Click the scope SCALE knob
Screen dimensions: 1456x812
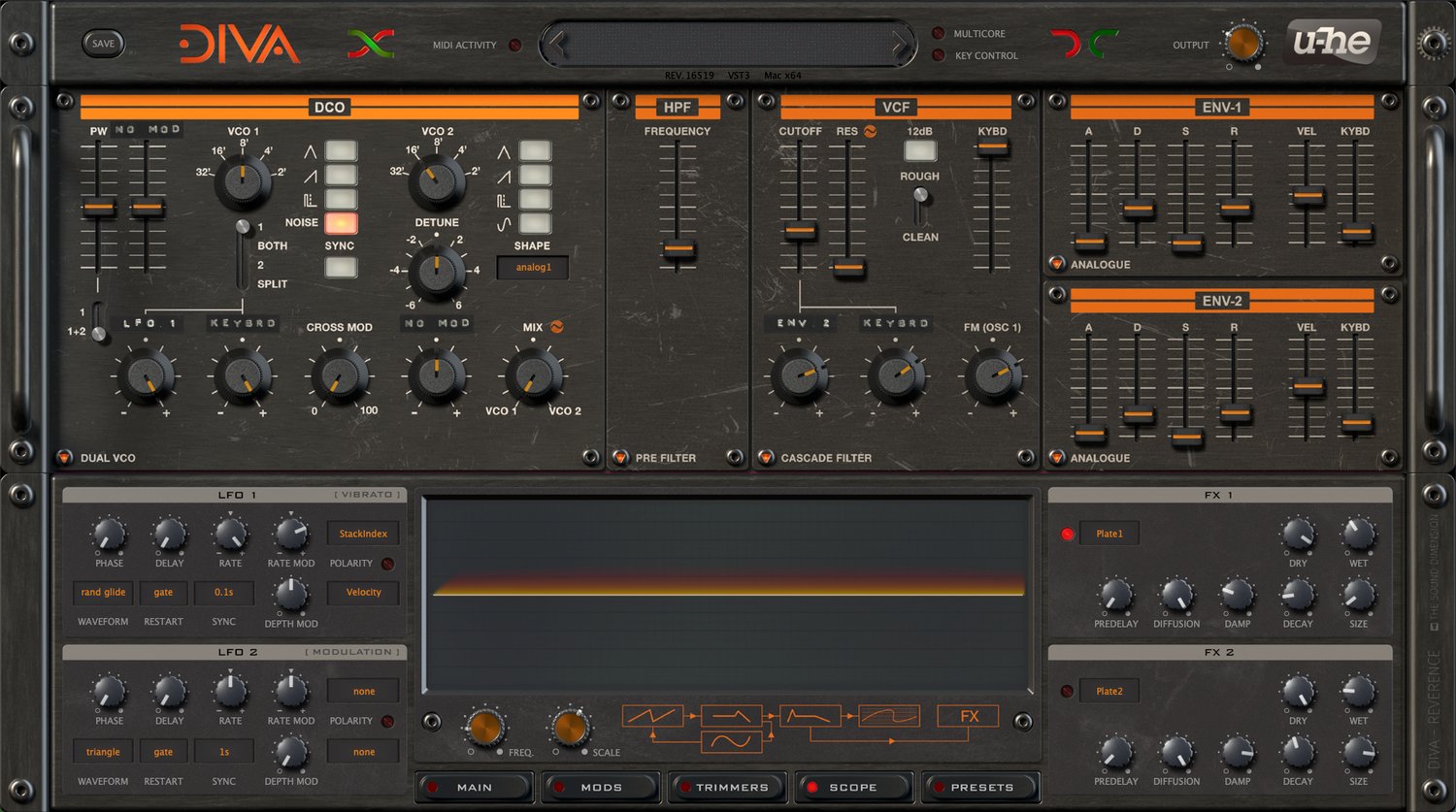(571, 727)
